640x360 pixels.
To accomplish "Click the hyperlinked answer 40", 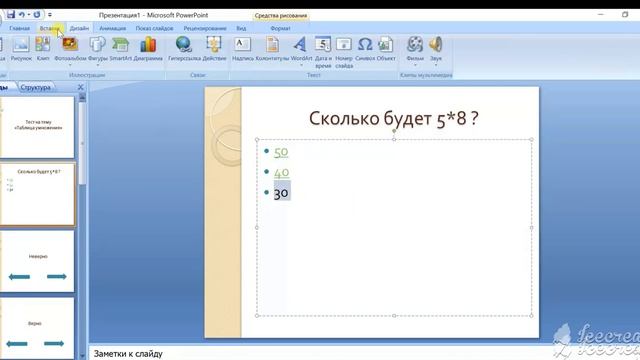I will coord(282,173).
